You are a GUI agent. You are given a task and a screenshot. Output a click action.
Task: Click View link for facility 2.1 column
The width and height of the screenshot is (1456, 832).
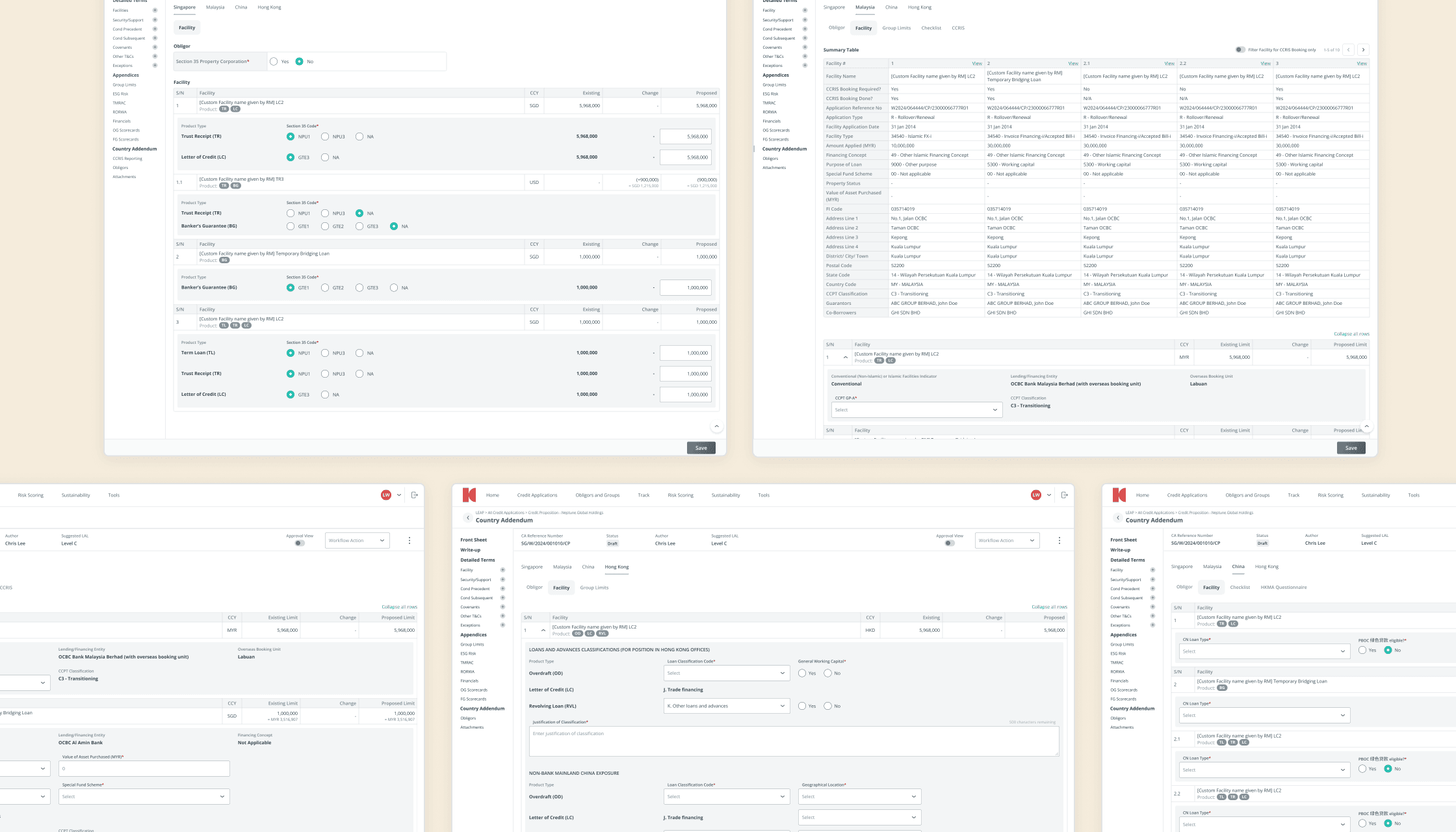coord(1169,64)
